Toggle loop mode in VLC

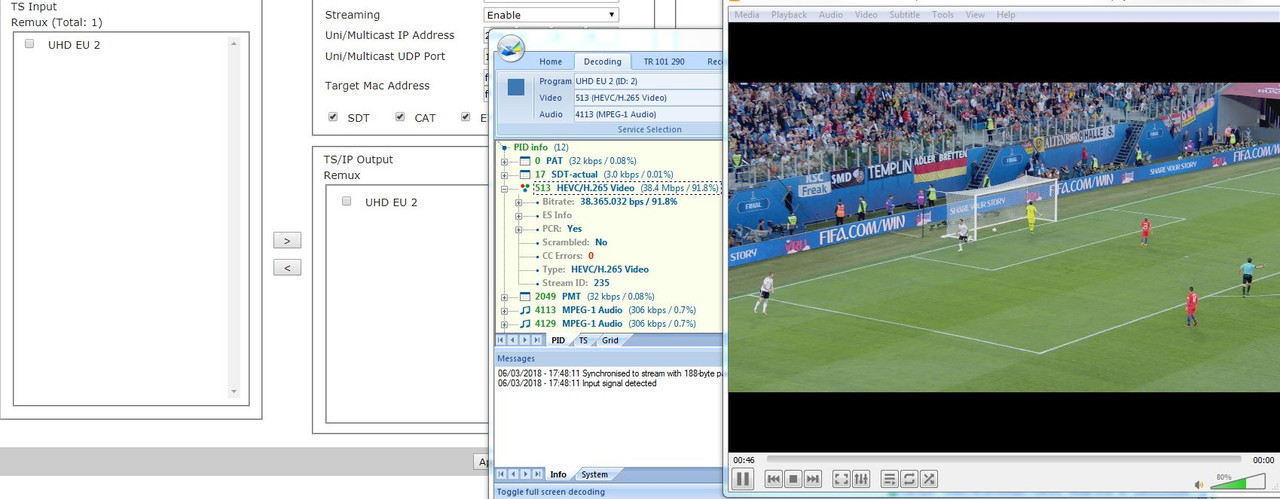pyautogui.click(x=909, y=479)
